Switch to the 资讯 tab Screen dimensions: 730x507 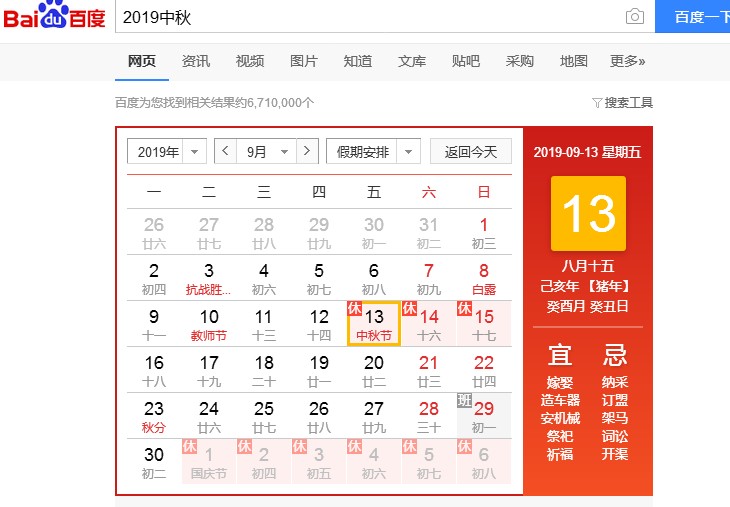(x=196, y=61)
